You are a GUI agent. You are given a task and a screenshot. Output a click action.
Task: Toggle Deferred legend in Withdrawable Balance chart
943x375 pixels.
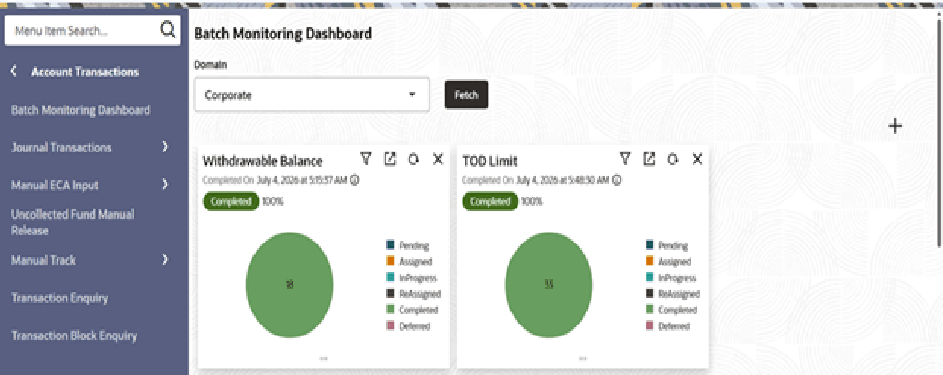(408, 326)
